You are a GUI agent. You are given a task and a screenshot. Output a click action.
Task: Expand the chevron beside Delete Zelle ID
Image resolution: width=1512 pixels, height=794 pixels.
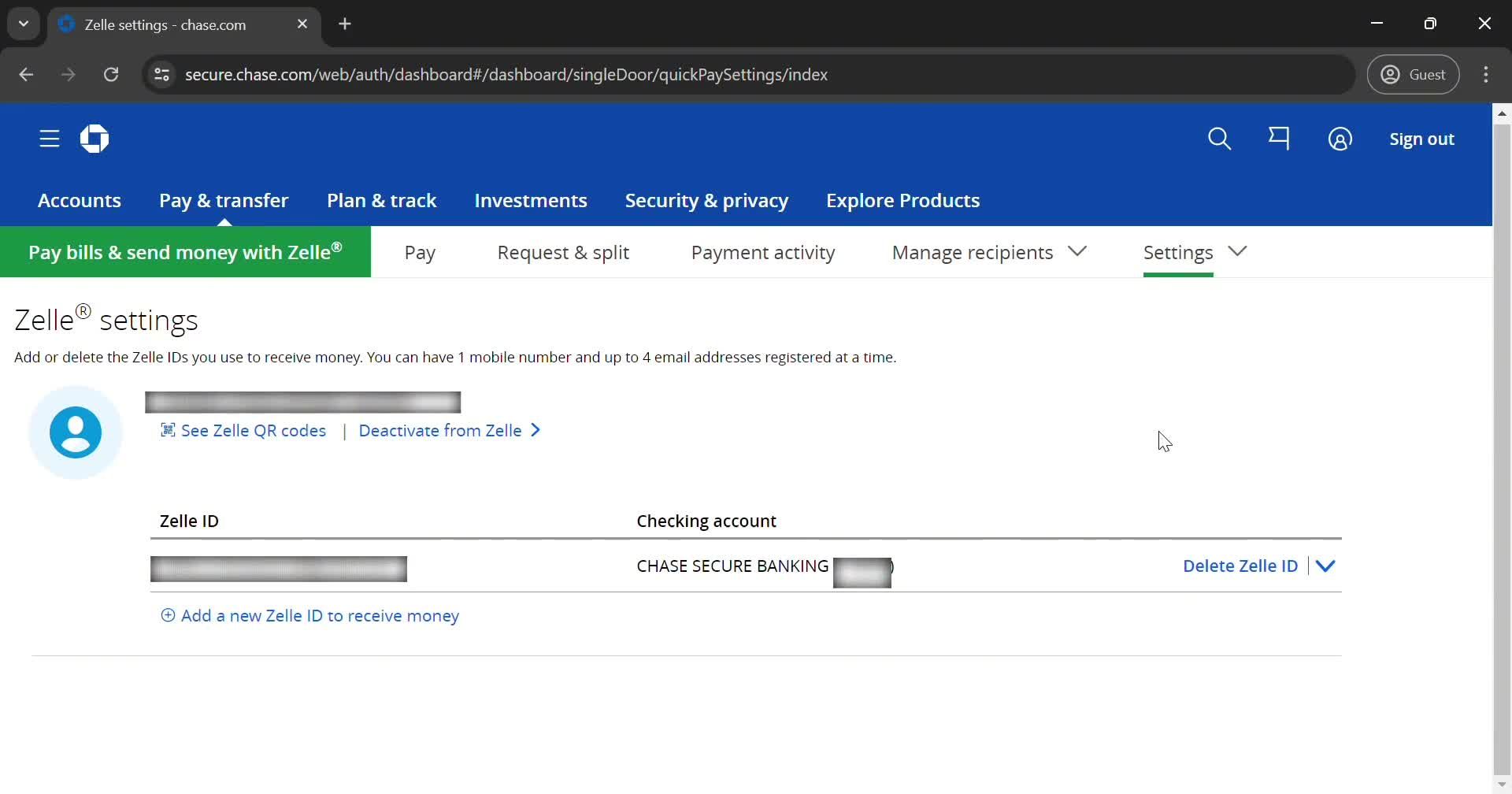pos(1325,566)
